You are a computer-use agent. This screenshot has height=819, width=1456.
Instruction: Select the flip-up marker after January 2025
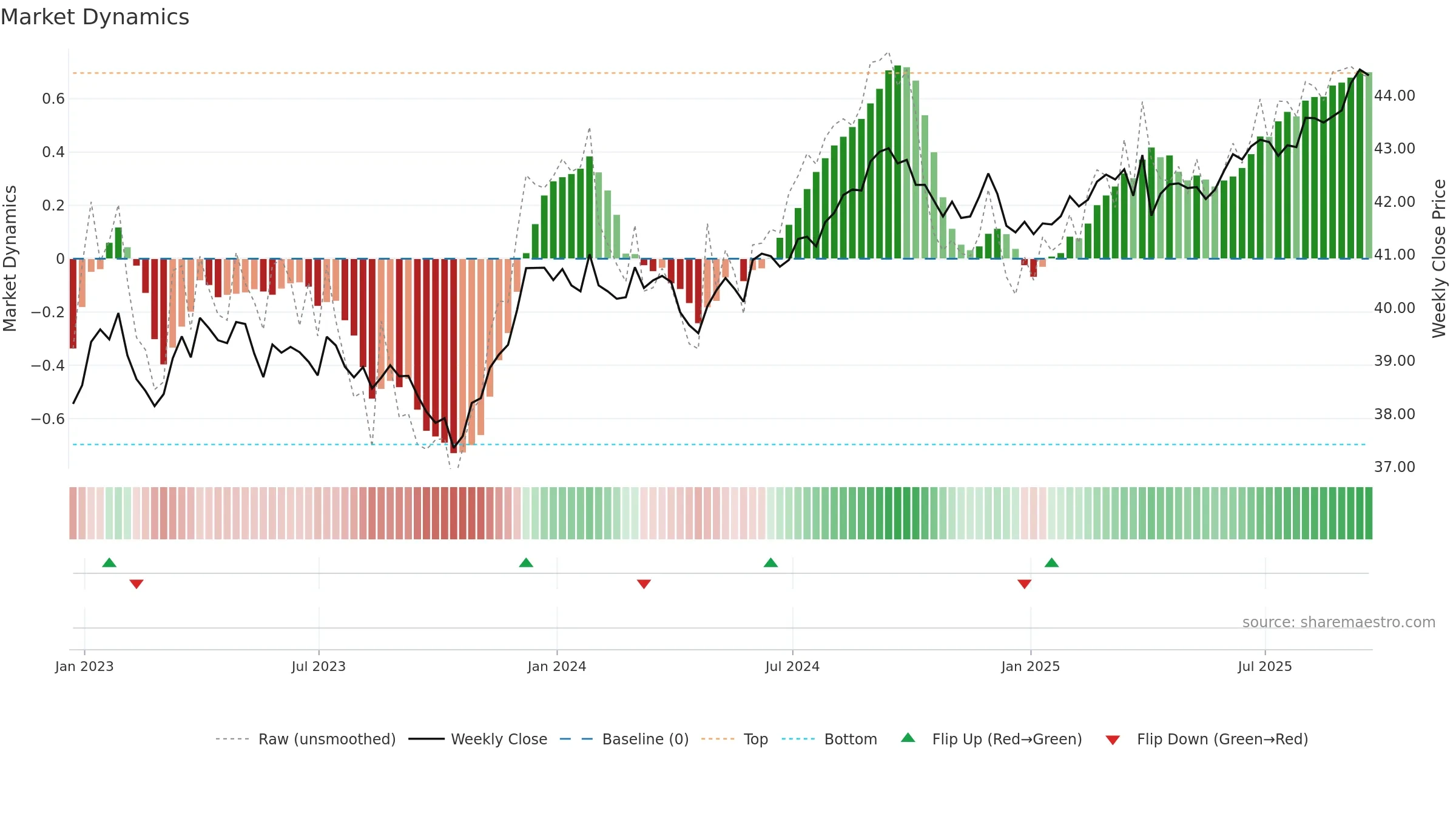1051,562
